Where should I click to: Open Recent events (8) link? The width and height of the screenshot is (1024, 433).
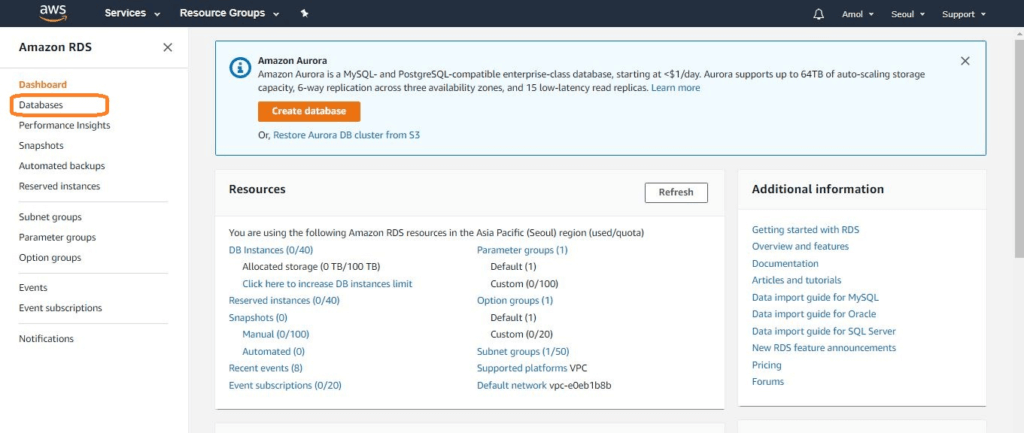click(265, 368)
